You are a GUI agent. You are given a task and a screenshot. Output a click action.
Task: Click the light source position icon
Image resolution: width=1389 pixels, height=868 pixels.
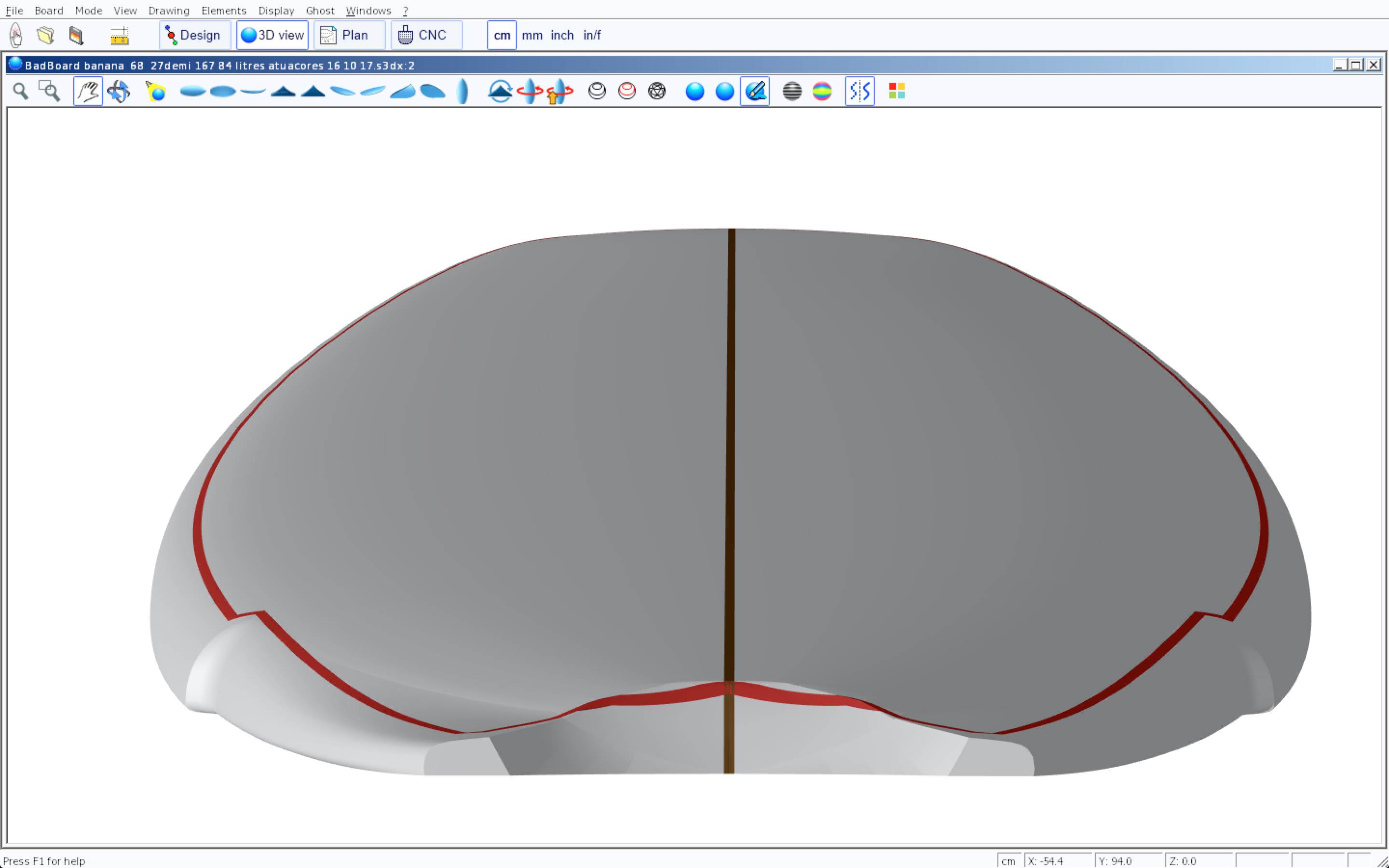[x=156, y=91]
